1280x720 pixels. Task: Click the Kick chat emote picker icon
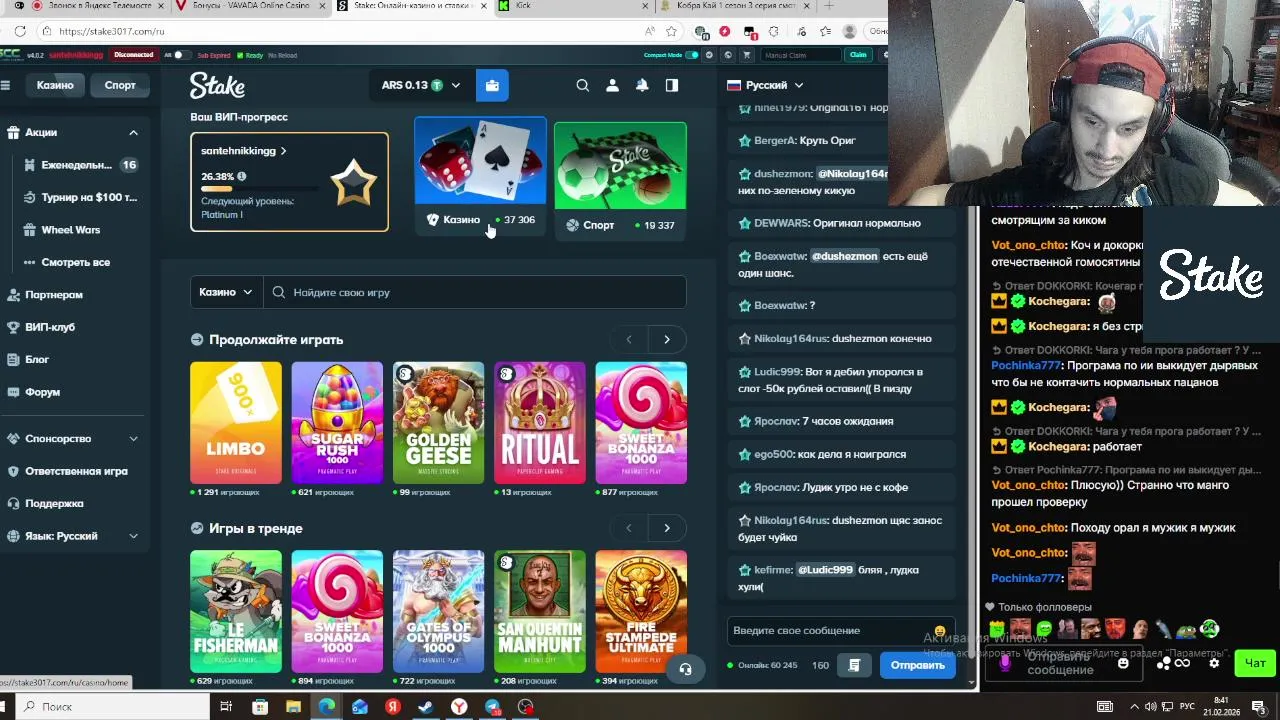pyautogui.click(x=1123, y=663)
